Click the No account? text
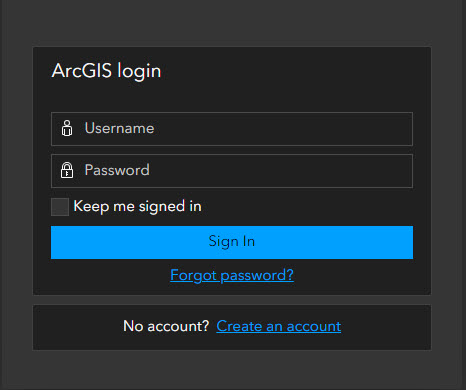Viewport: 466px width, 390px height. [166, 326]
